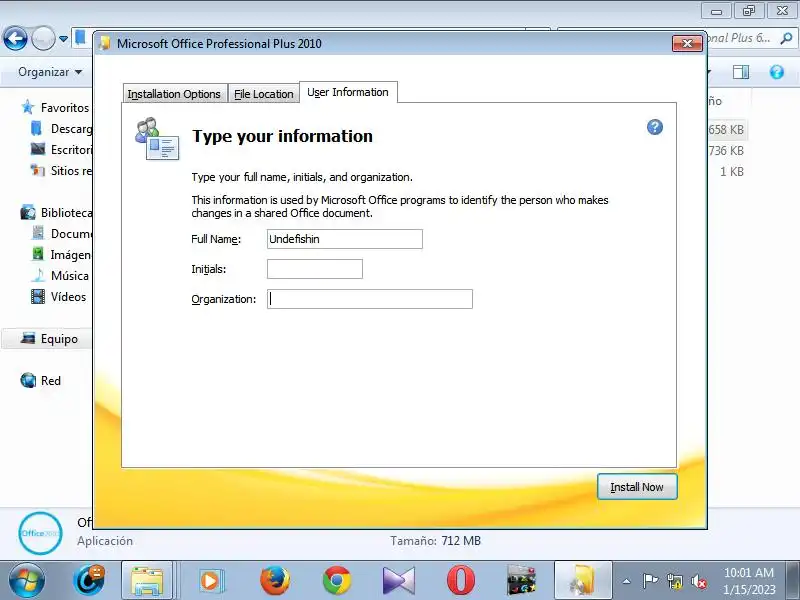Screen dimensions: 800x600
Task: Open Documentos library in Explorer sidebar
Action: pyautogui.click(x=62, y=233)
